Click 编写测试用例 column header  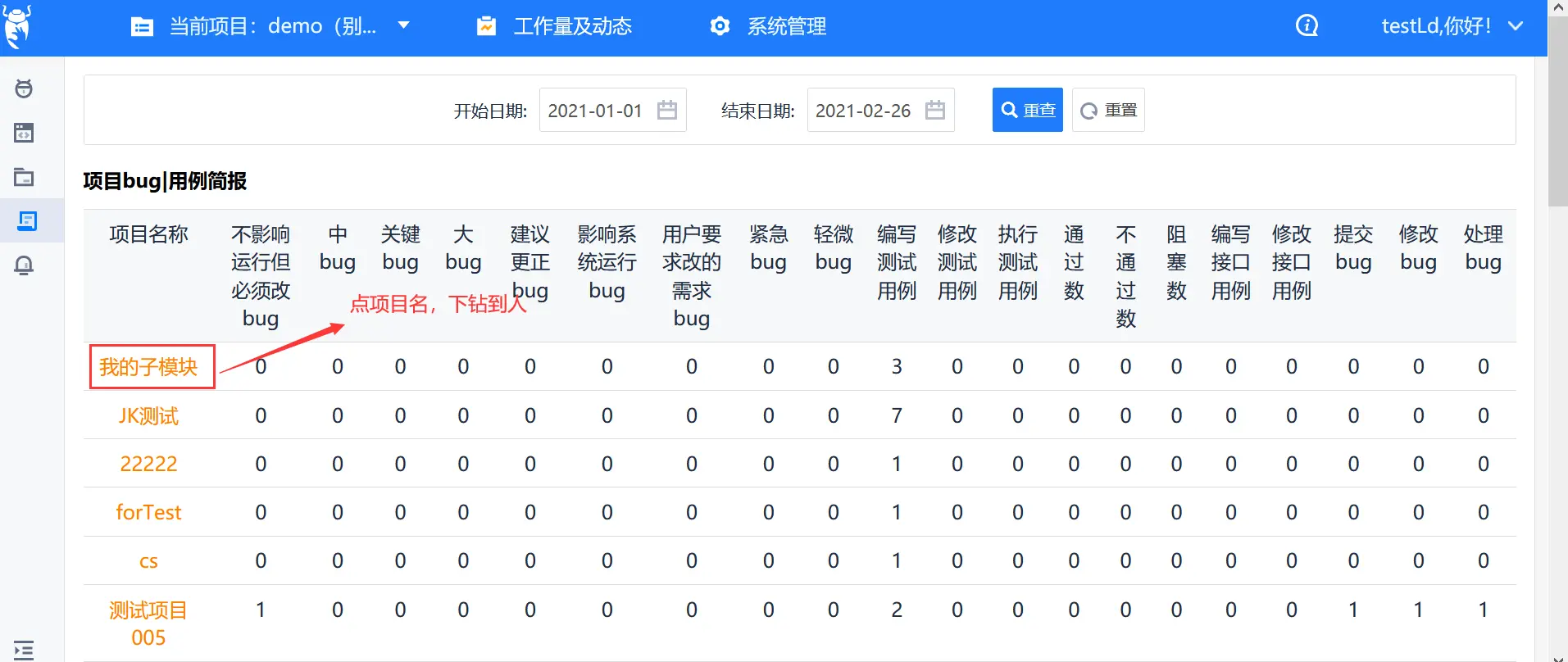pos(897,262)
